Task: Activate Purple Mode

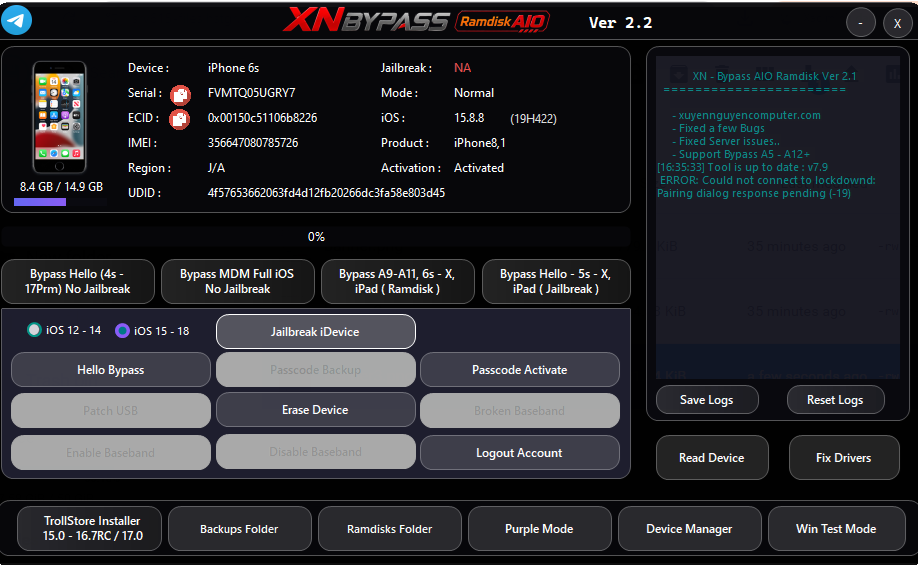Action: coord(540,529)
